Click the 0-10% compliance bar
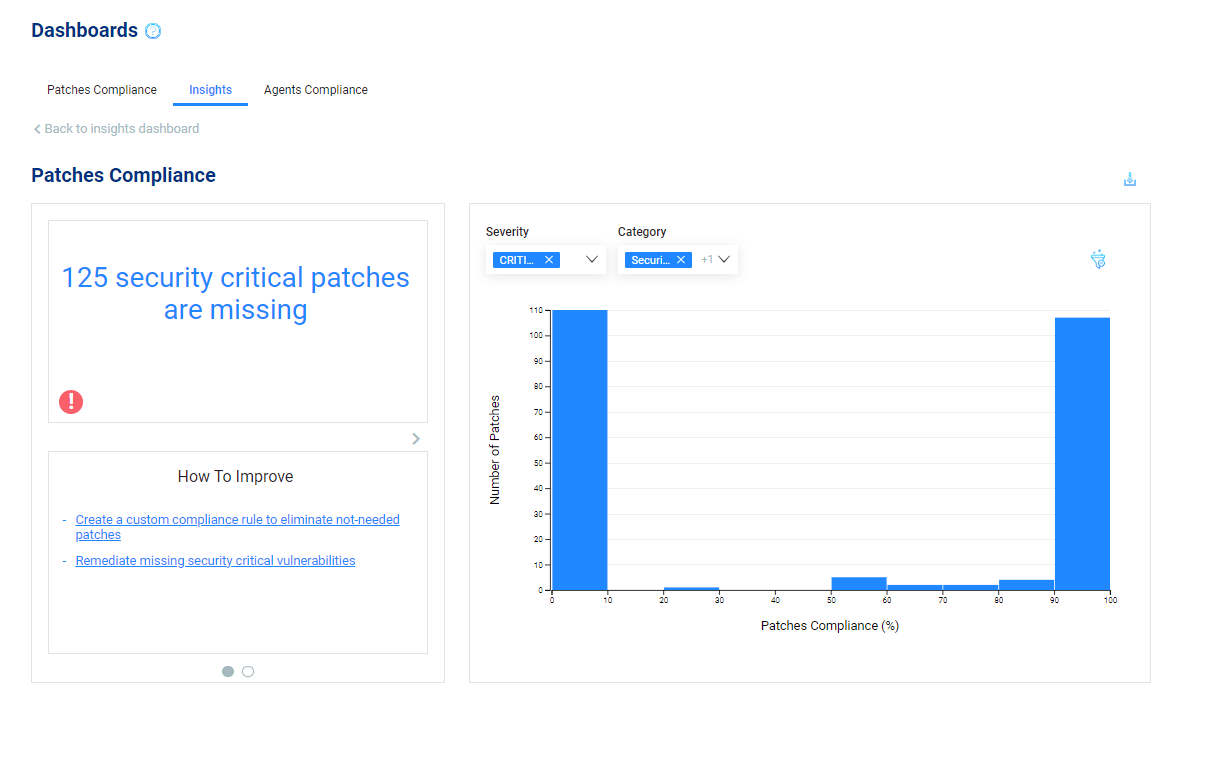The width and height of the screenshot is (1228, 759). (580, 450)
